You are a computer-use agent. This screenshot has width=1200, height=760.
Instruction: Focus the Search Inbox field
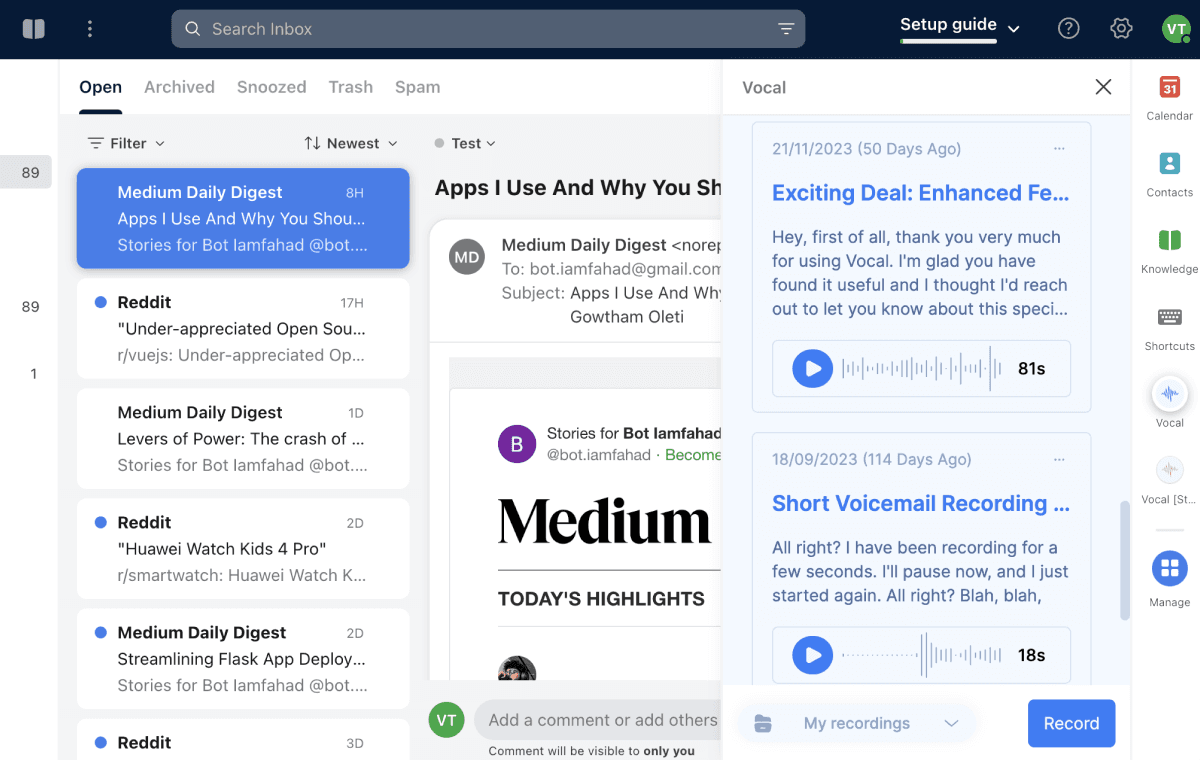[x=488, y=29]
